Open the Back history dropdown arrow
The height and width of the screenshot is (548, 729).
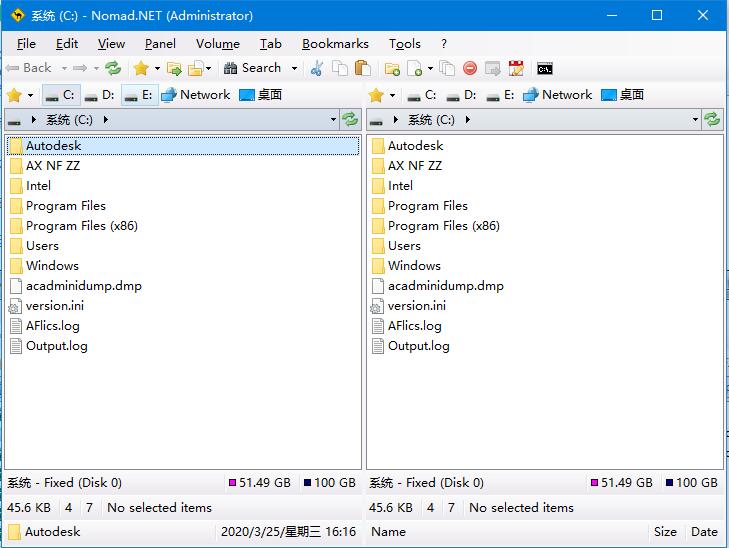click(64, 69)
